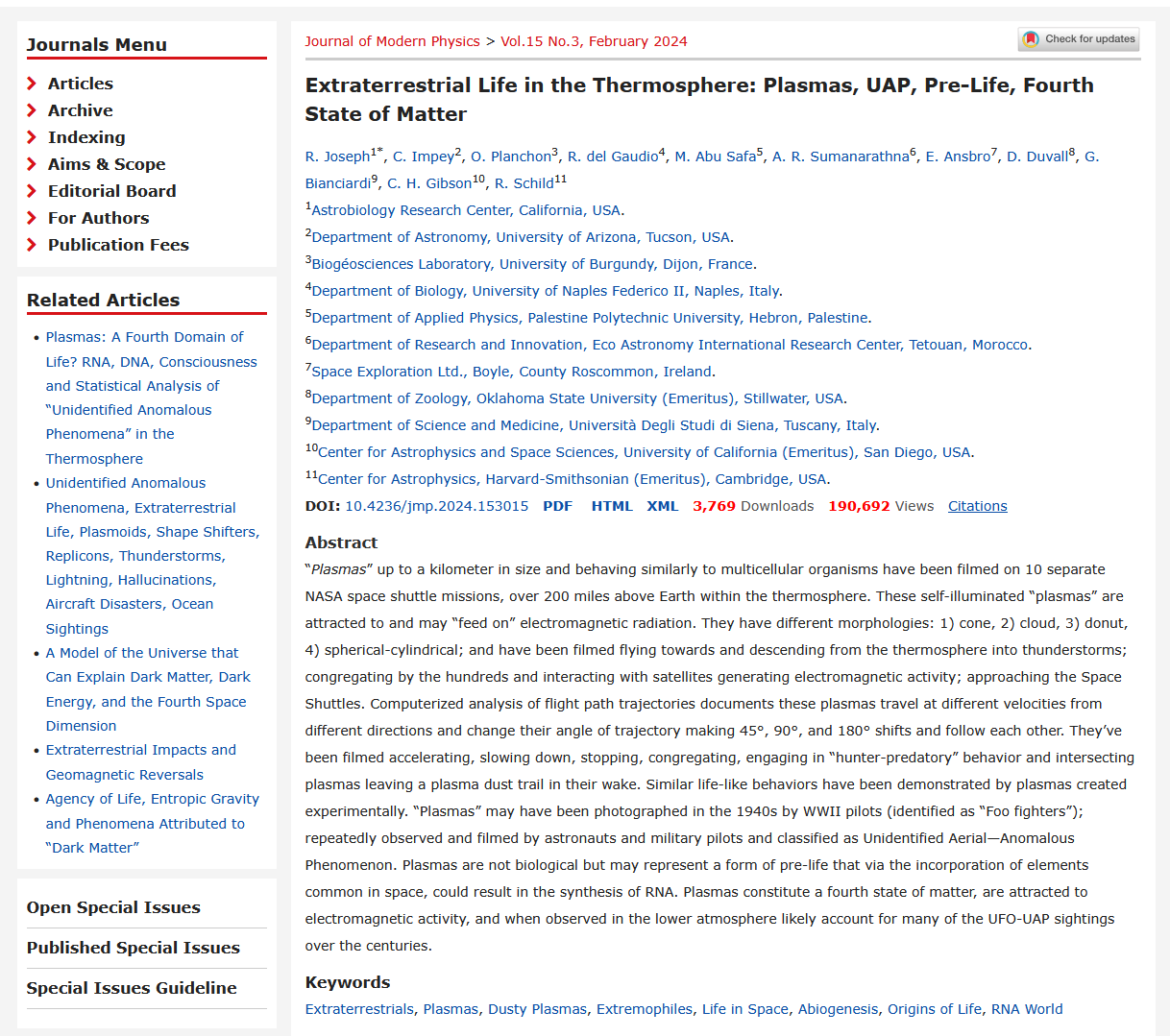The width and height of the screenshot is (1170, 1036).
Task: Open Extraterrestrial Impacts and Geomagnetic Reversals article
Action: click(140, 762)
